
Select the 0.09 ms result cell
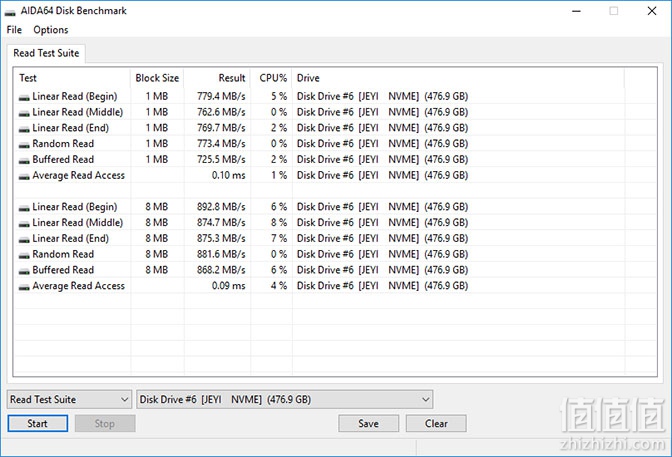pyautogui.click(x=228, y=286)
